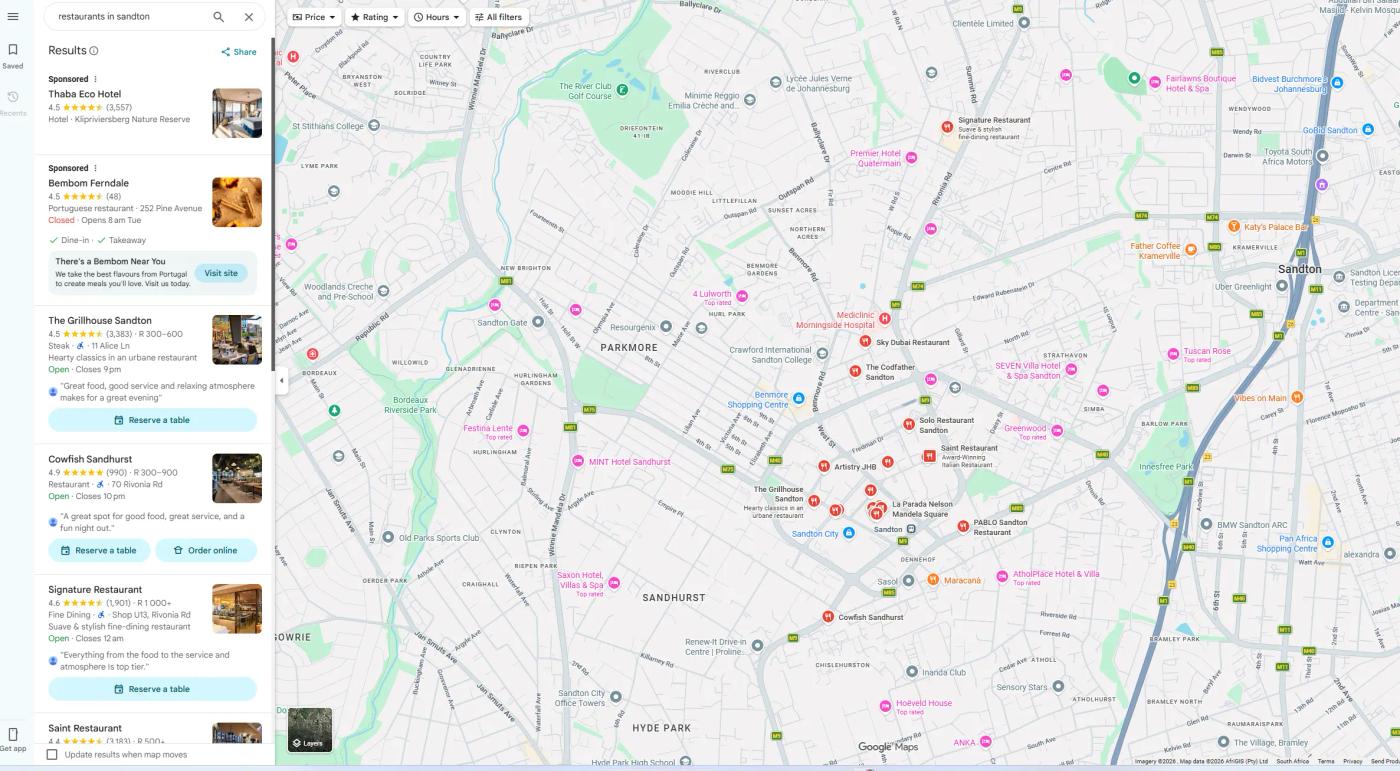The height and width of the screenshot is (771, 1400).
Task: Select Cowfish Sandhurst pin on the map
Action: [828, 617]
